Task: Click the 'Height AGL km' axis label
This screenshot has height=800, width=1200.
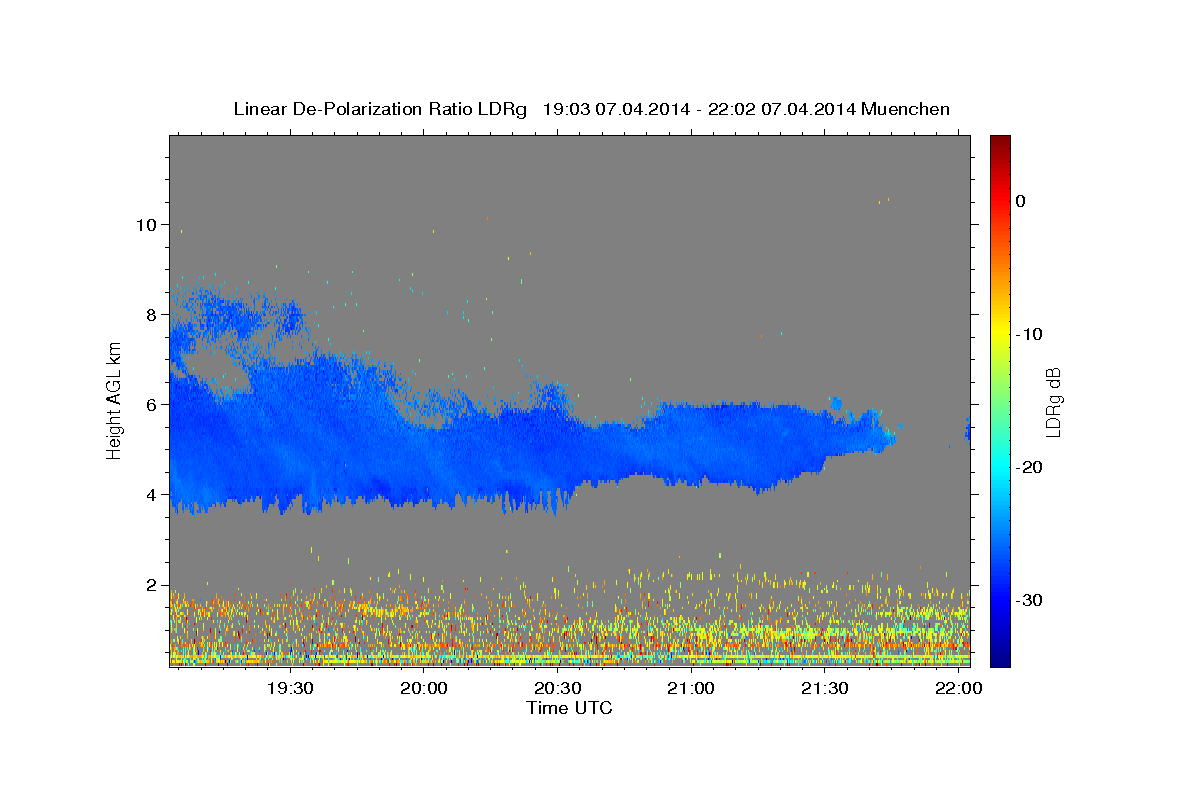Action: (x=115, y=400)
